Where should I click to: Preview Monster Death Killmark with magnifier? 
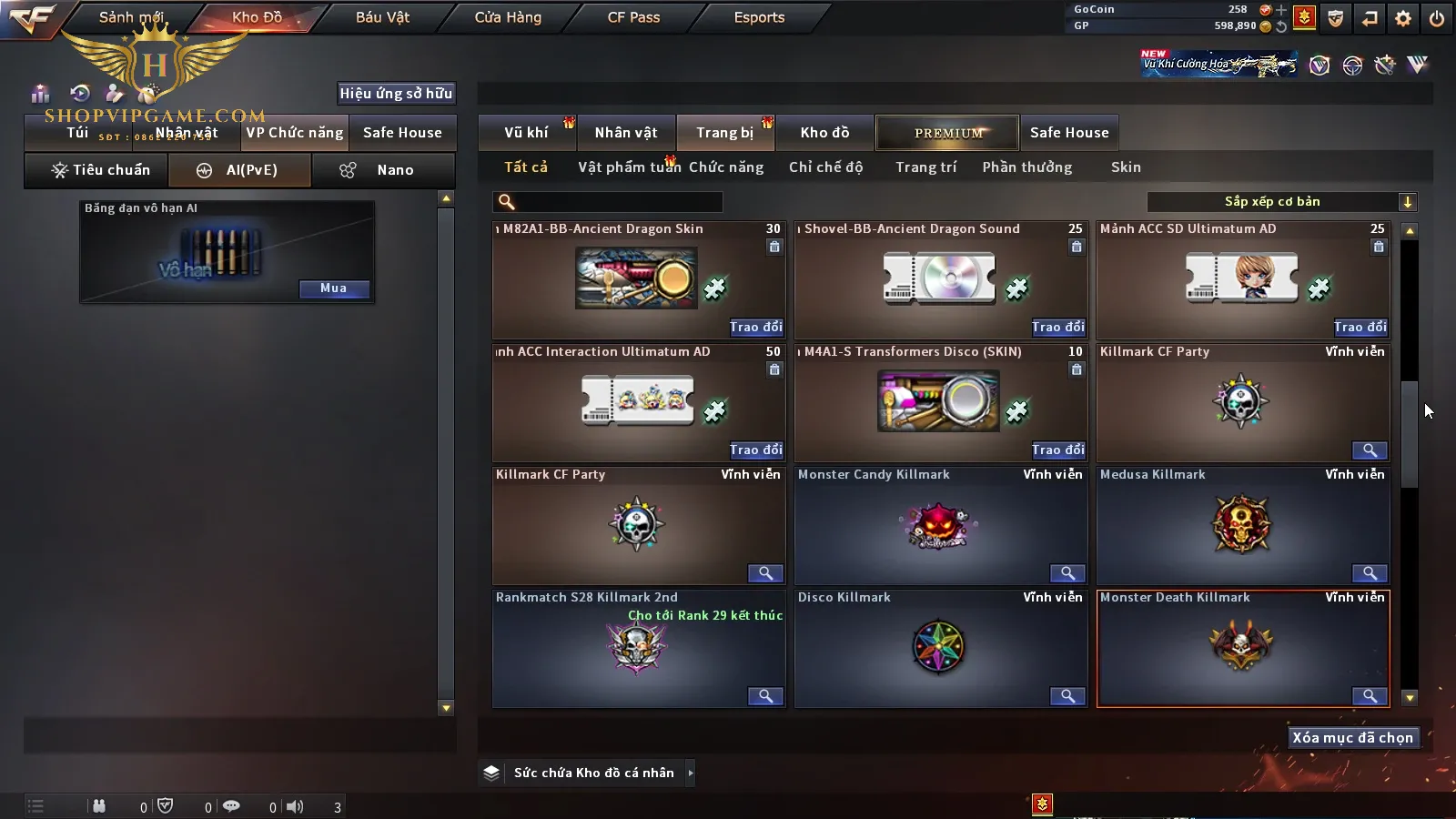[x=1370, y=696]
